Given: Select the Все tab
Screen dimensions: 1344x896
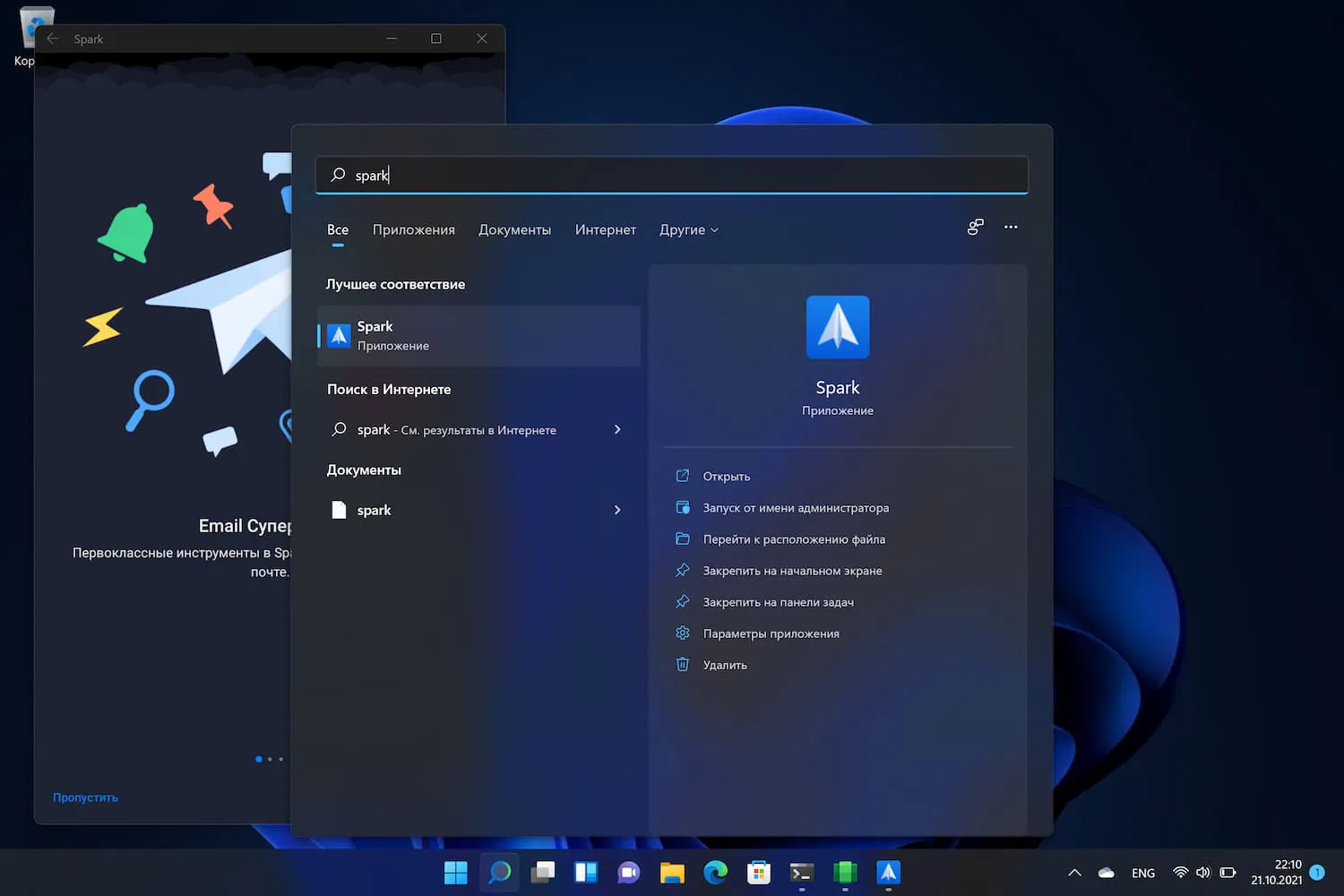Looking at the screenshot, I should click(x=338, y=230).
